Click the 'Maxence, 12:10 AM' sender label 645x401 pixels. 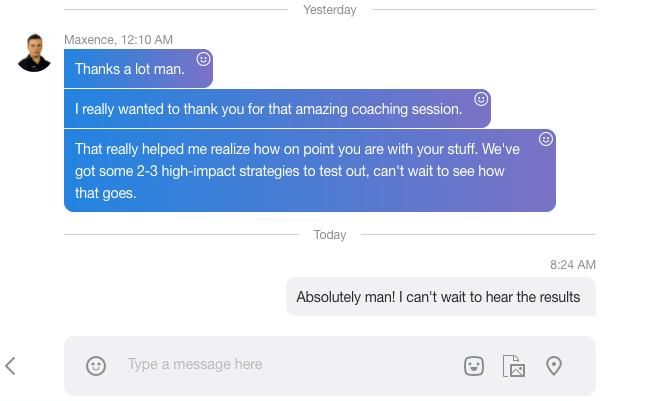click(118, 39)
